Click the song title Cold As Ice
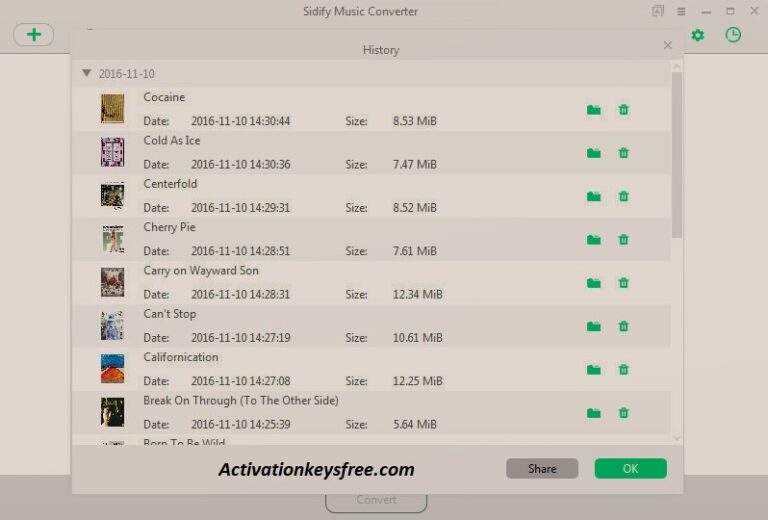Screen dimensions: 768x520 pos(171,141)
